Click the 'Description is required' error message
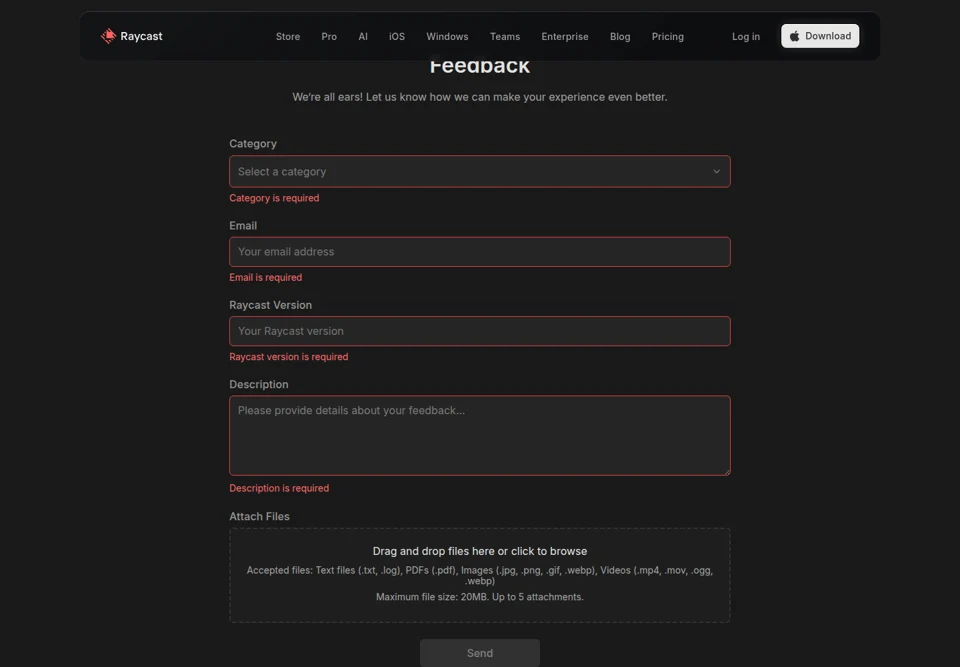960x667 pixels. 279,488
